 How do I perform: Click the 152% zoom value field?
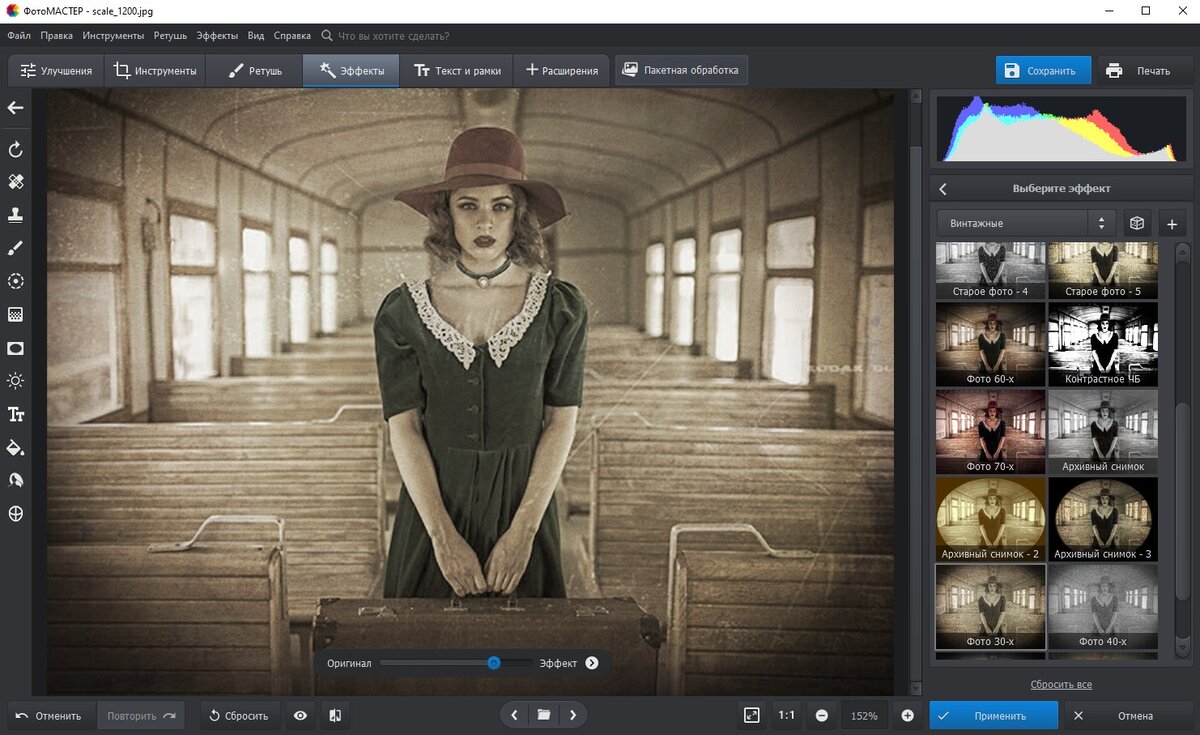coord(864,716)
